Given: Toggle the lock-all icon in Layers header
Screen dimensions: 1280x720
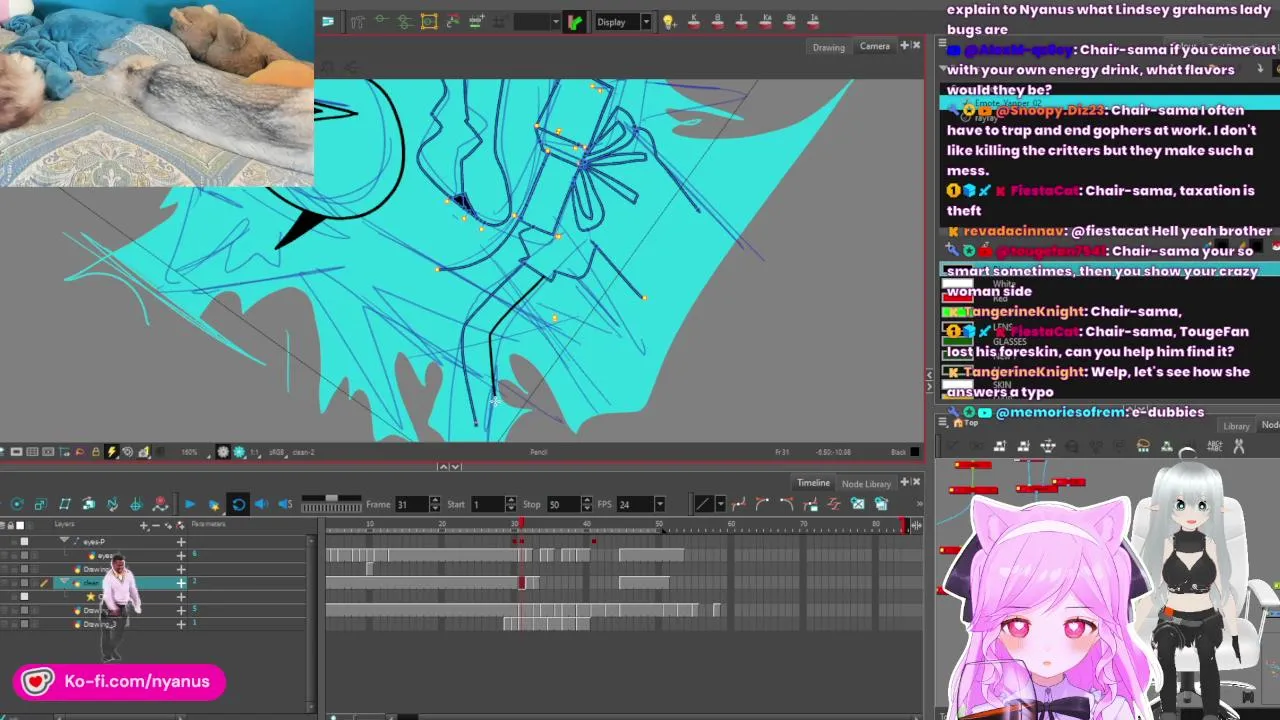Looking at the screenshot, I should click(10, 526).
